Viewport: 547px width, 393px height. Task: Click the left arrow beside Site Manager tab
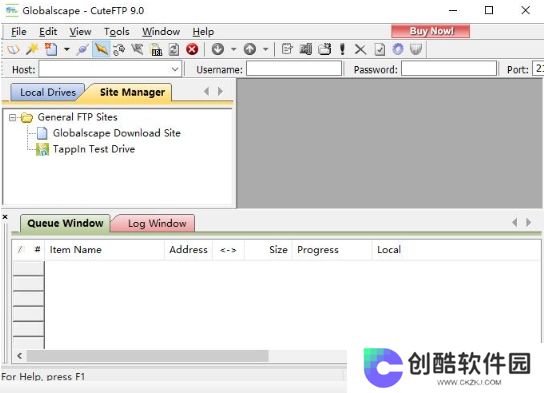coord(207,91)
